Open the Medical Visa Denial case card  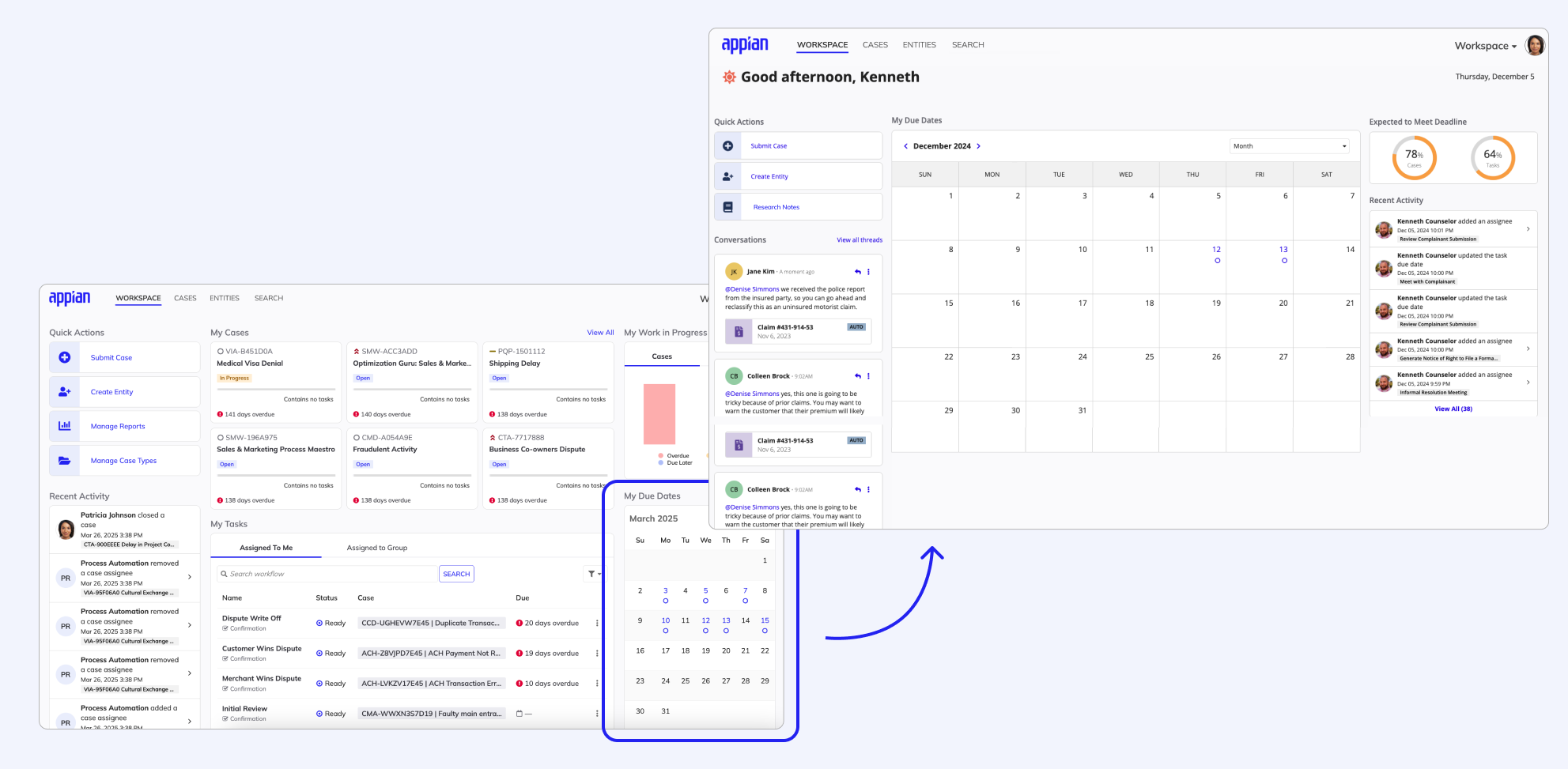(276, 381)
